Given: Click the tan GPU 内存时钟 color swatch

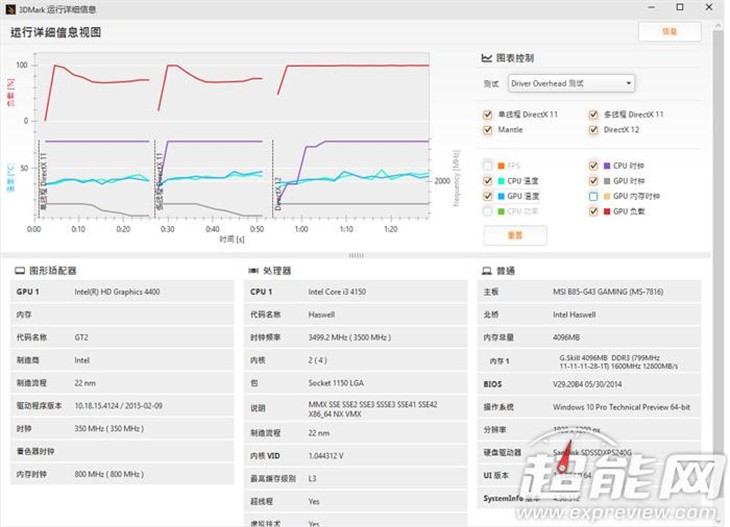Looking at the screenshot, I should tap(607, 196).
